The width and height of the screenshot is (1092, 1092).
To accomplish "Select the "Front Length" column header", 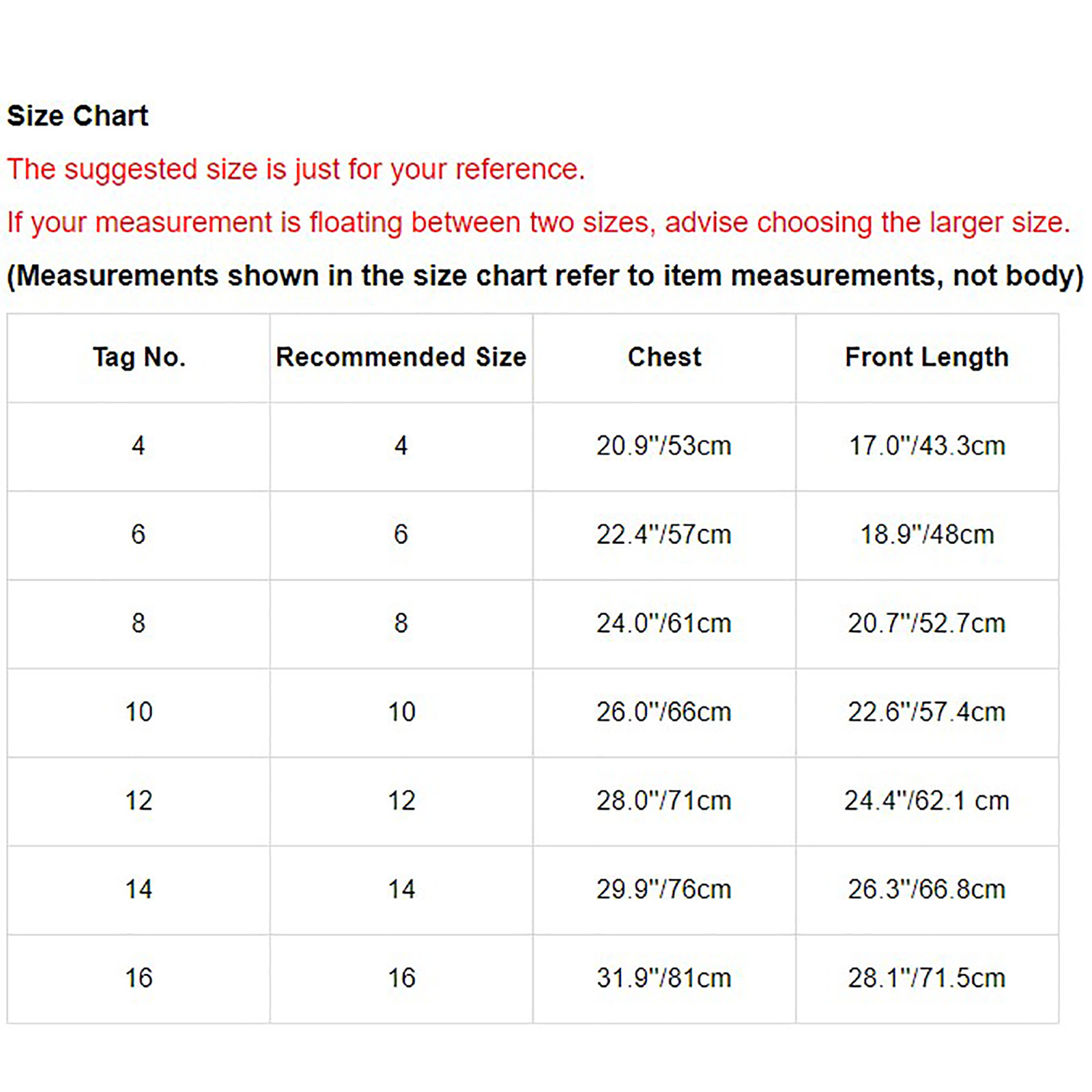I will point(926,357).
